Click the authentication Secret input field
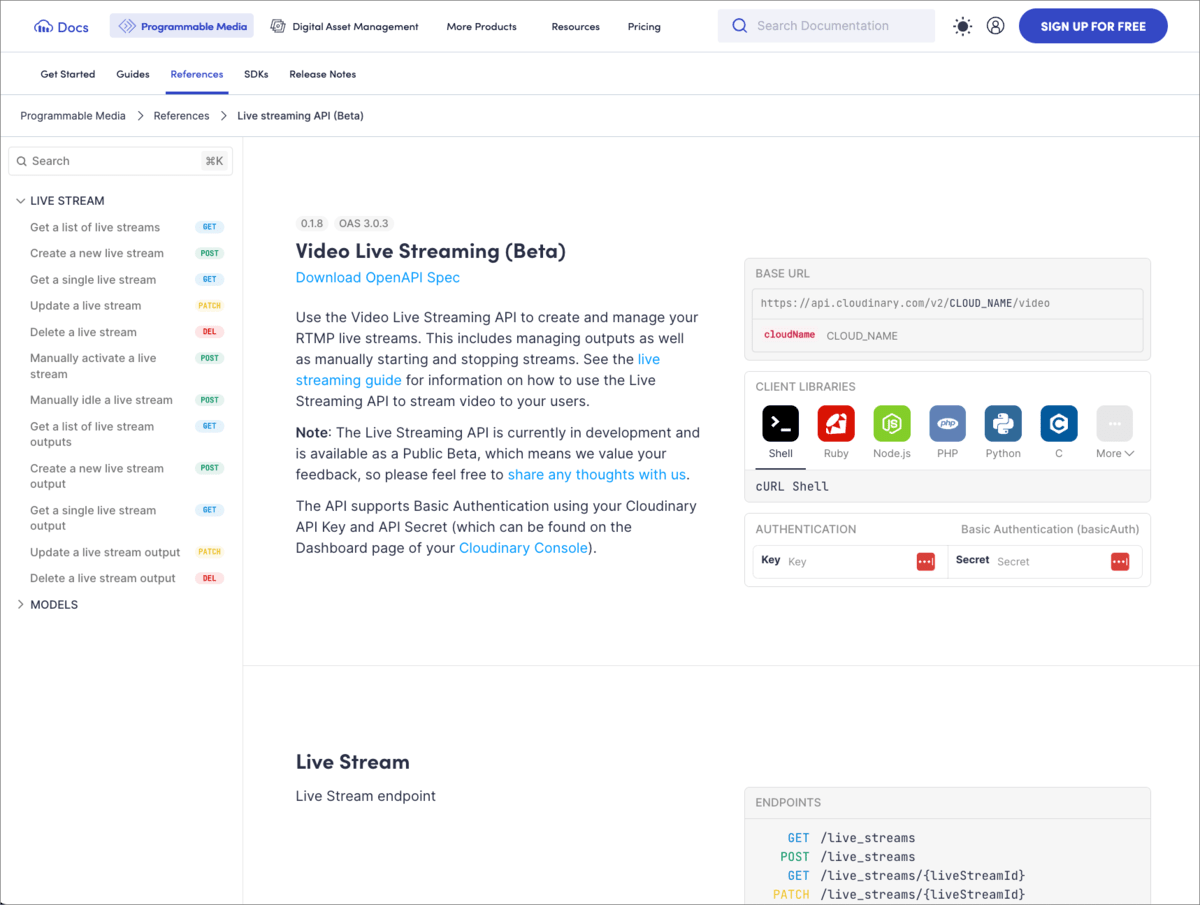 coord(1045,562)
